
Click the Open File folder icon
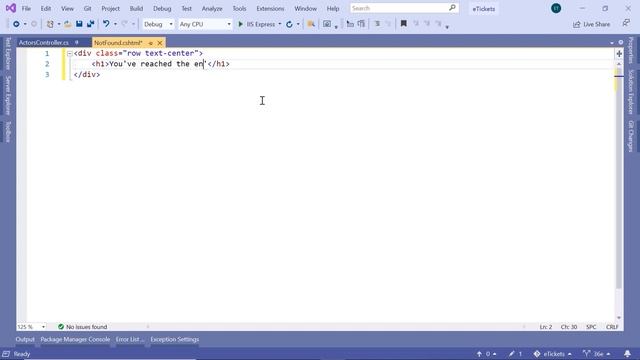[68, 24]
